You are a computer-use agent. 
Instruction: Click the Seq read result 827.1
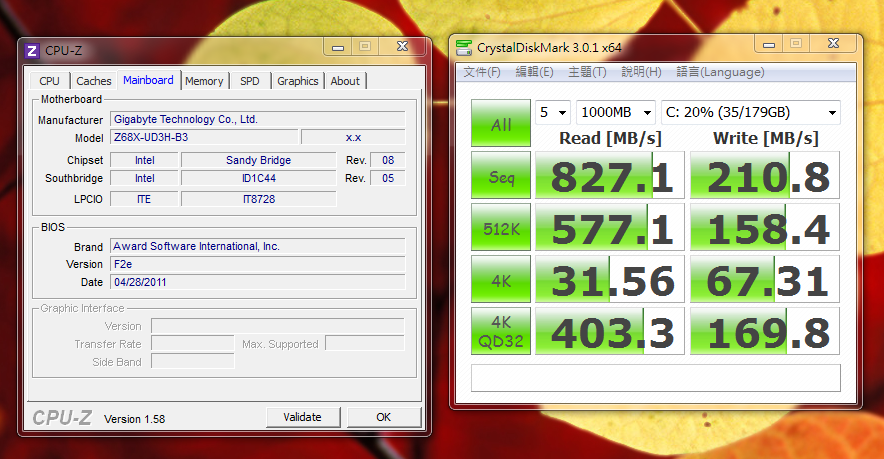pyautogui.click(x=609, y=175)
